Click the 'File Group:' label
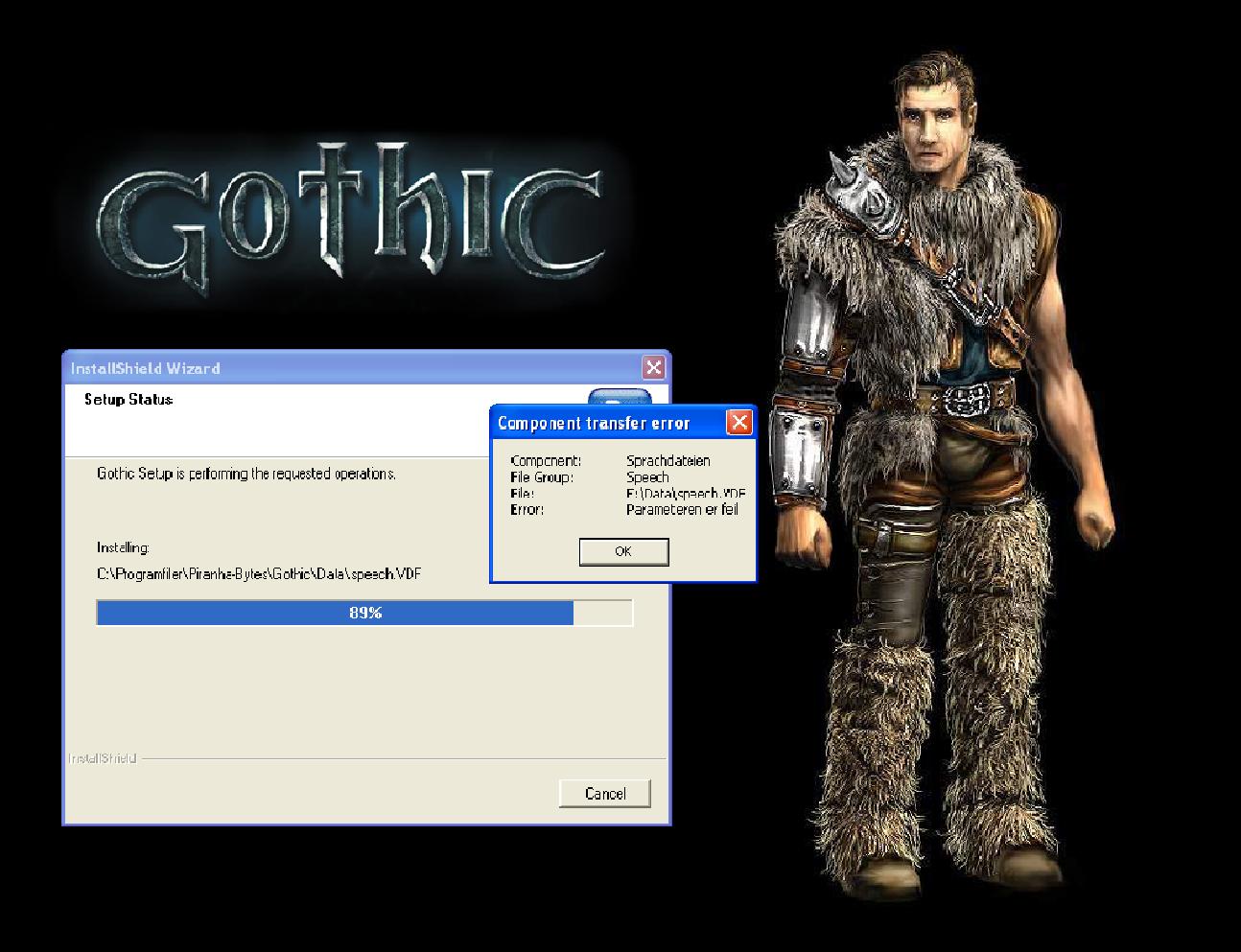This screenshot has width=1241, height=952. pyautogui.click(x=541, y=477)
